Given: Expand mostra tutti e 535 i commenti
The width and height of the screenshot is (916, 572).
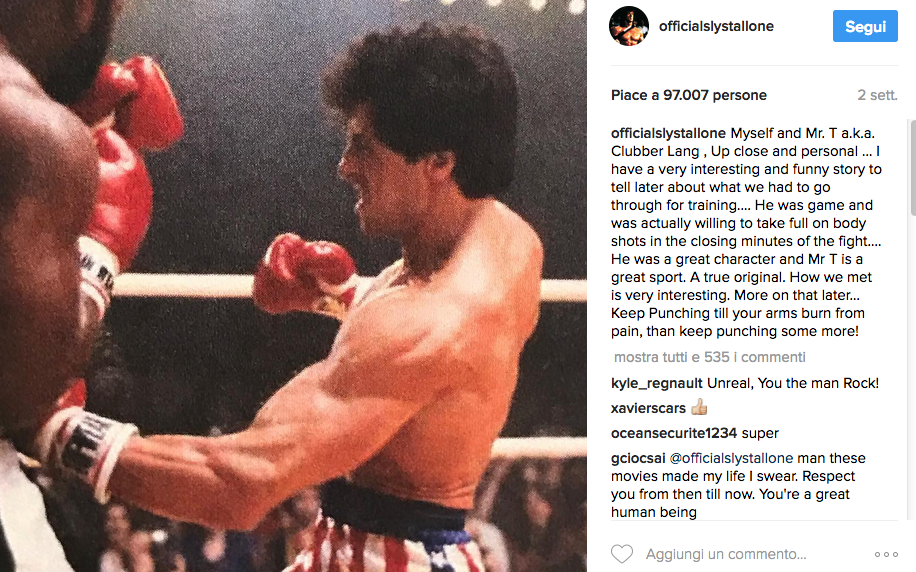Looking at the screenshot, I should 710,357.
